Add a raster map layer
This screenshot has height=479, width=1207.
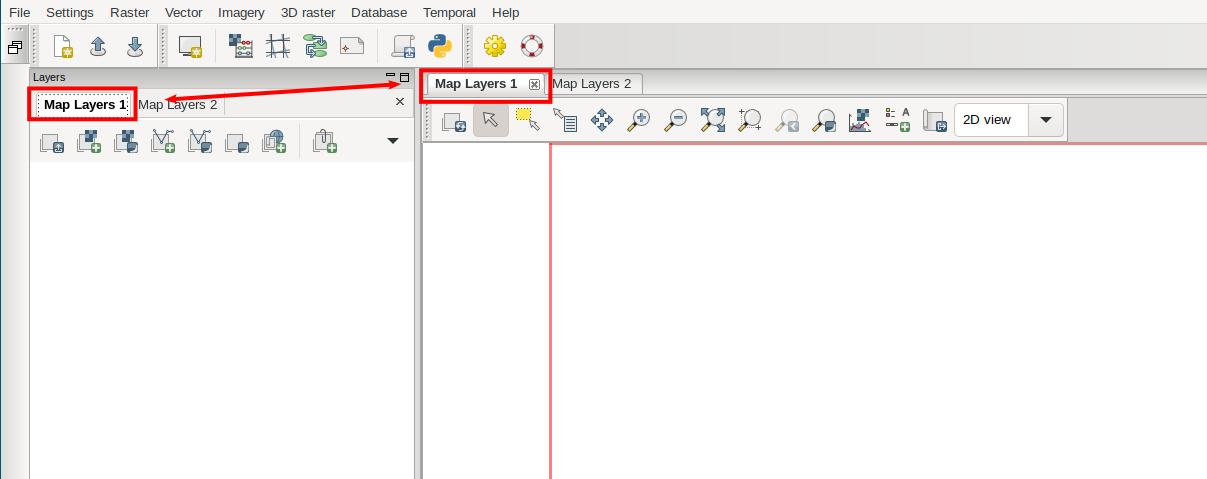click(x=89, y=142)
